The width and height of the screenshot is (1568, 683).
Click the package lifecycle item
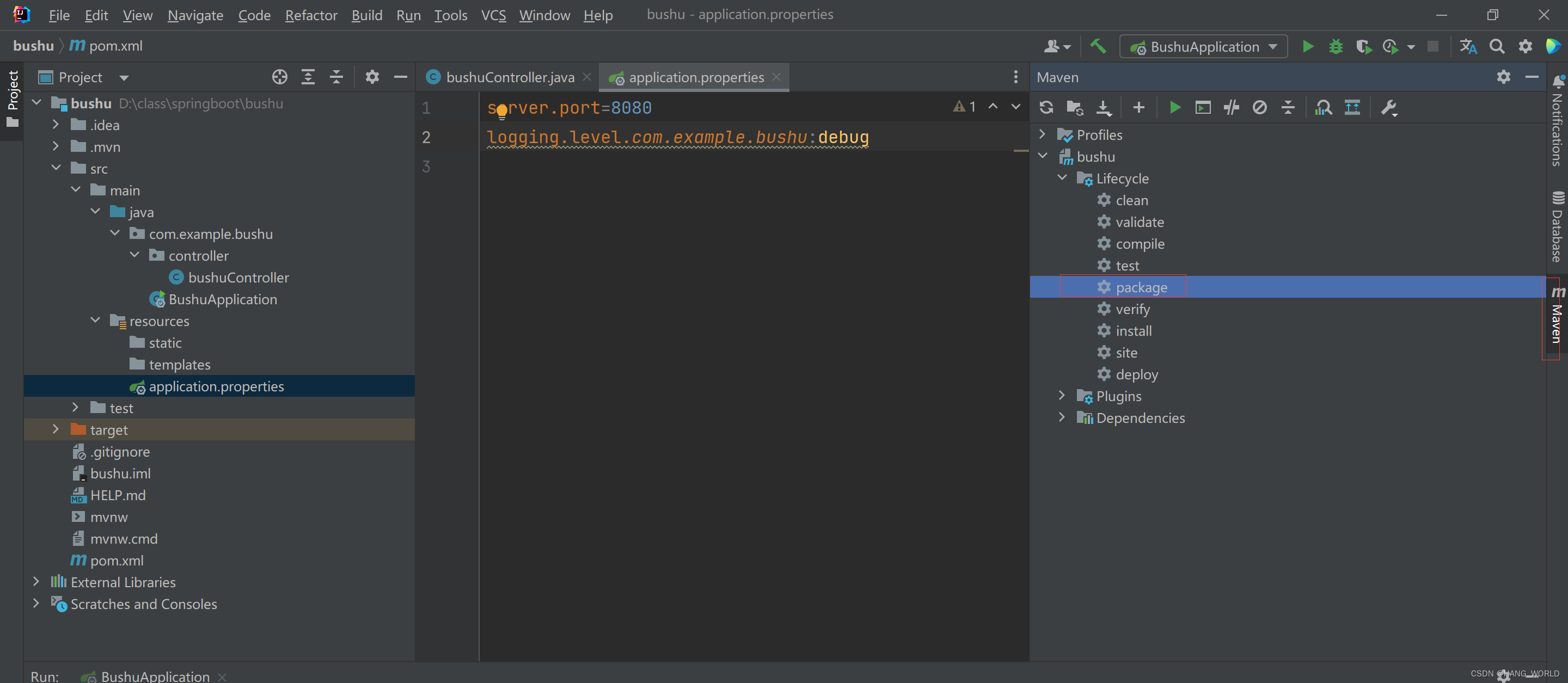coord(1141,287)
